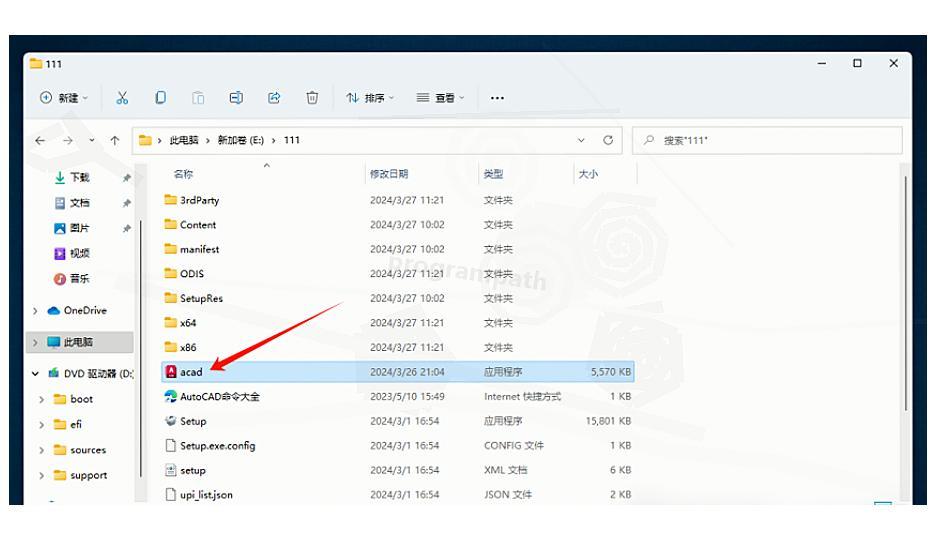Expand the support folder node
Viewport: 937px width, 541px height.
tap(42, 476)
